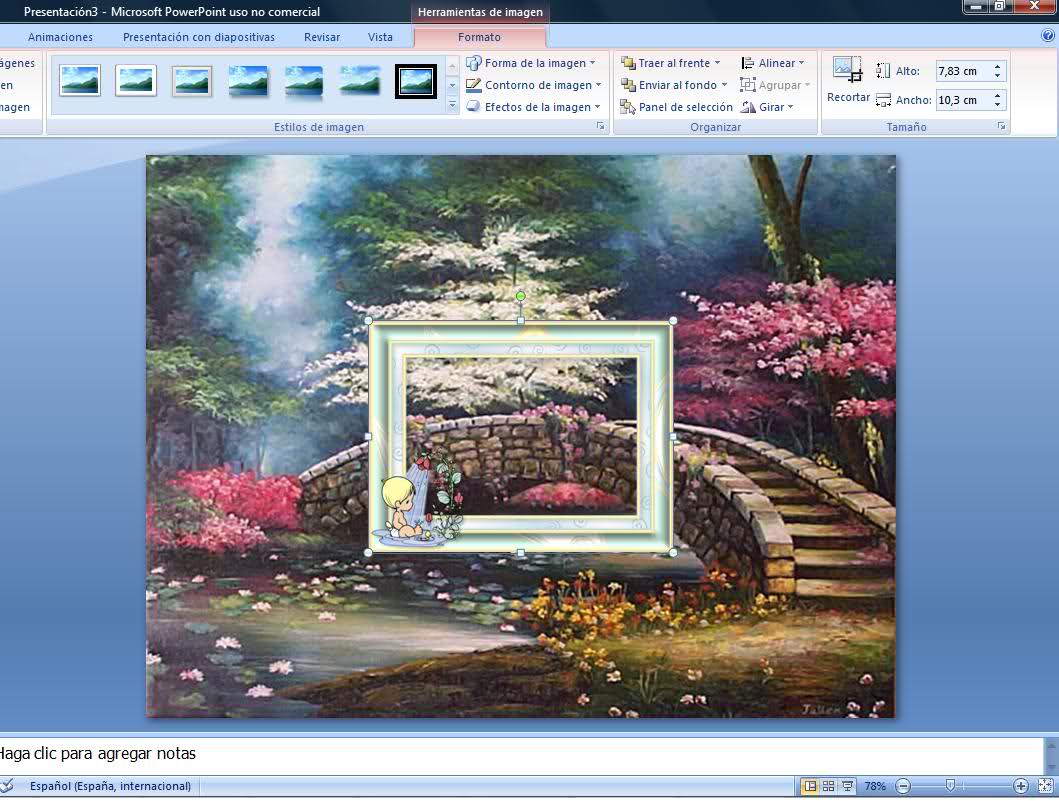The image size is (1059, 801).
Task: Apply the fourth picture style thumbnail
Action: pyautogui.click(x=248, y=81)
